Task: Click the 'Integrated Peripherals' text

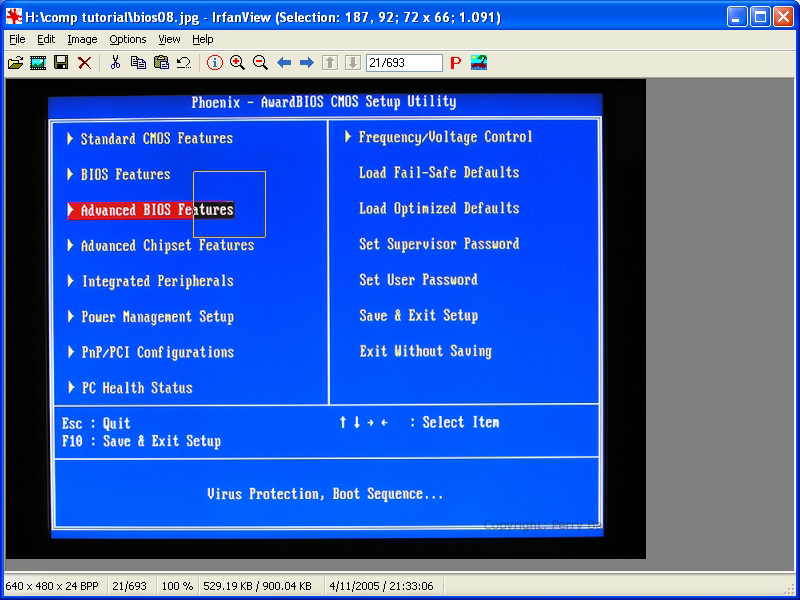Action: [x=158, y=281]
